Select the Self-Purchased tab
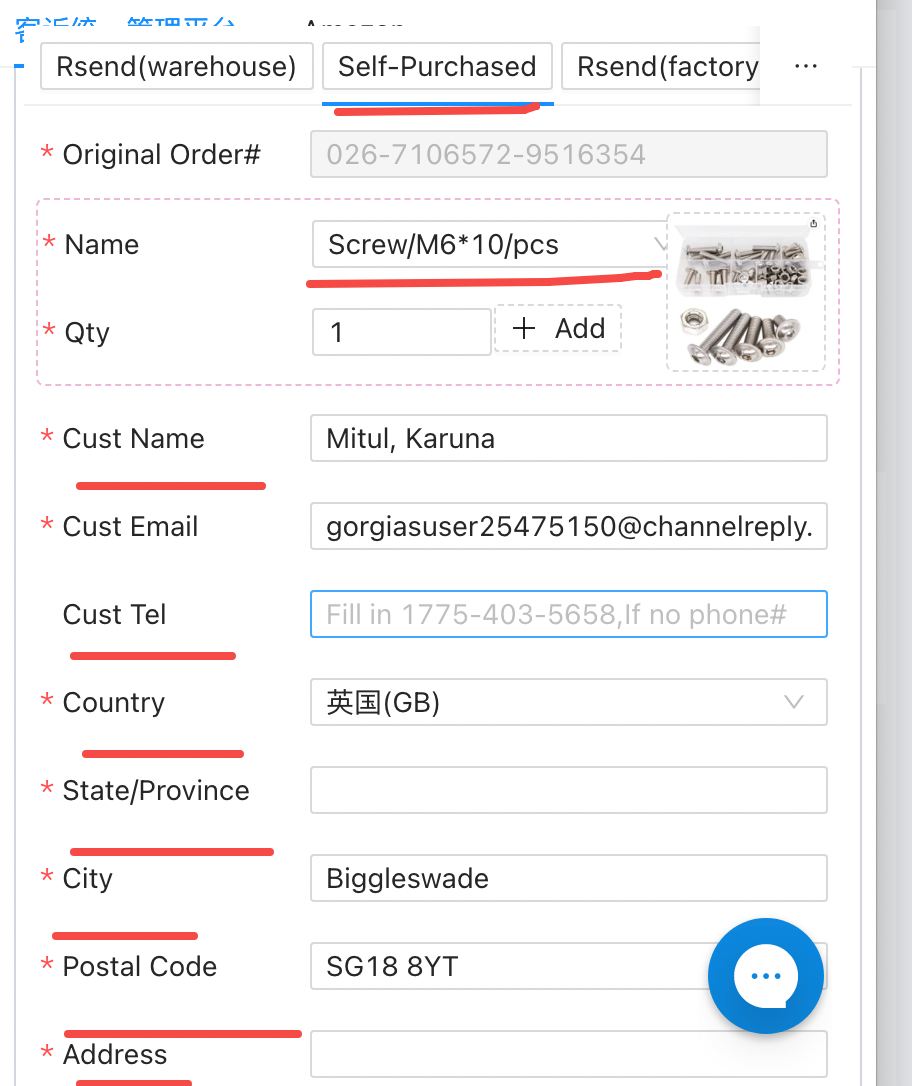Image resolution: width=912 pixels, height=1086 pixels. 437,67
